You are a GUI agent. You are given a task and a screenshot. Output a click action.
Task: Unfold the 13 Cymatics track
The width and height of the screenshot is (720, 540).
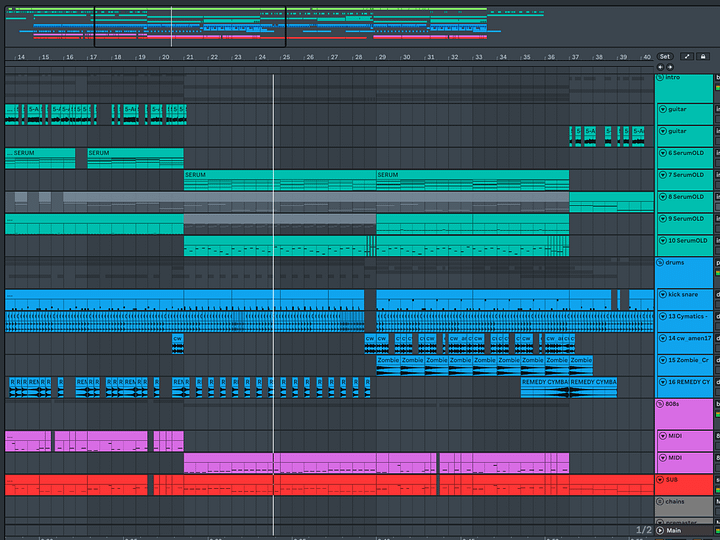tap(663, 316)
